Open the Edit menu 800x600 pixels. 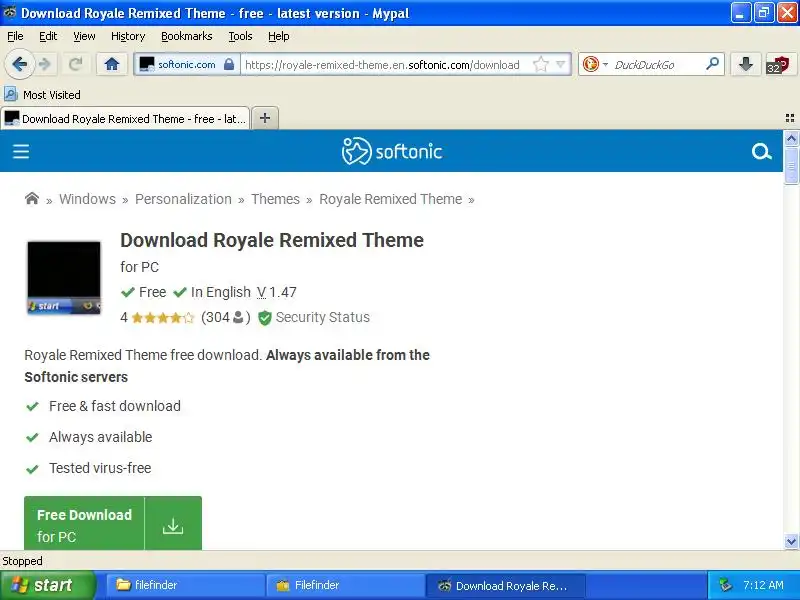48,36
